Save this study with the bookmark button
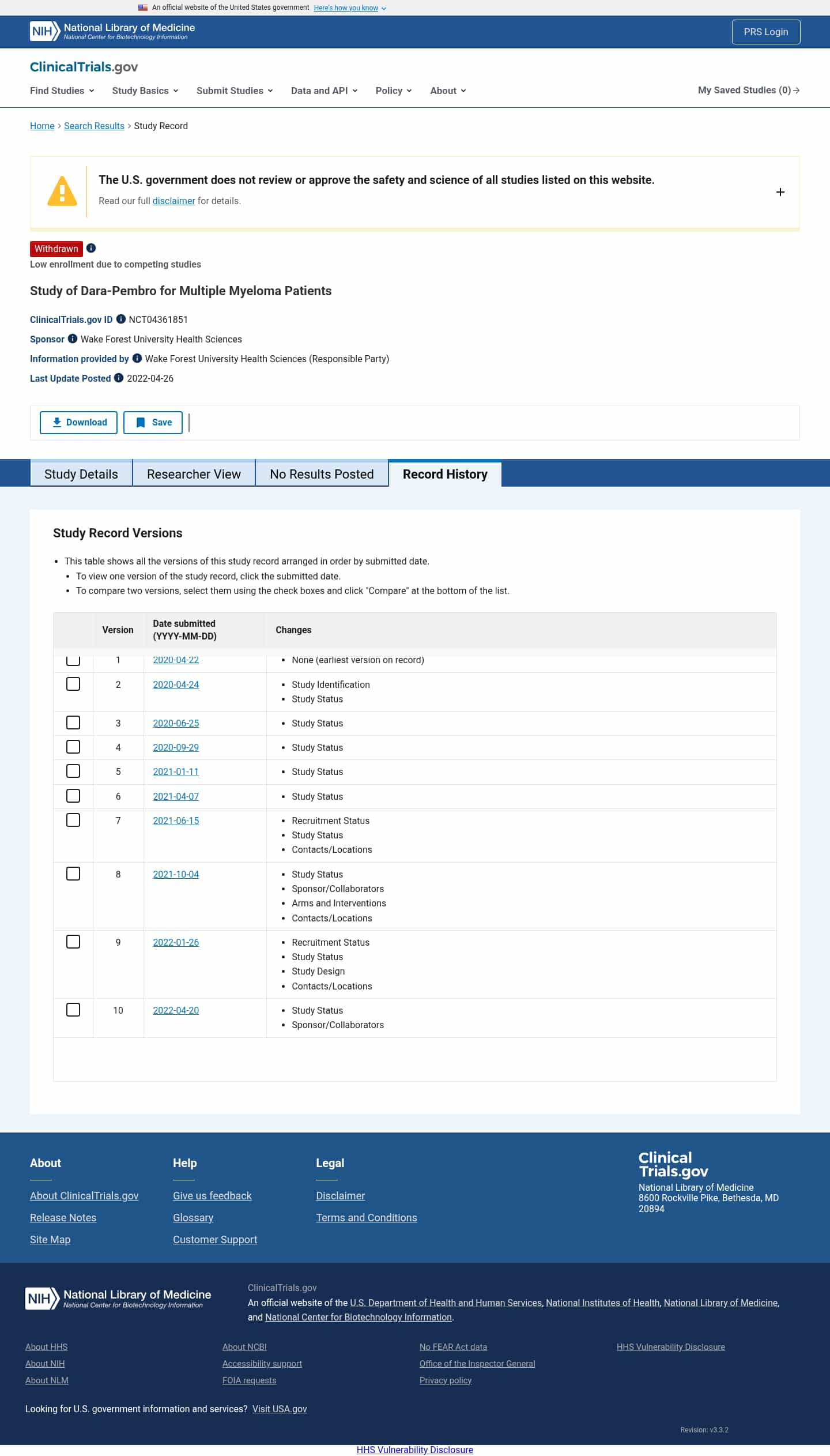 pos(153,422)
